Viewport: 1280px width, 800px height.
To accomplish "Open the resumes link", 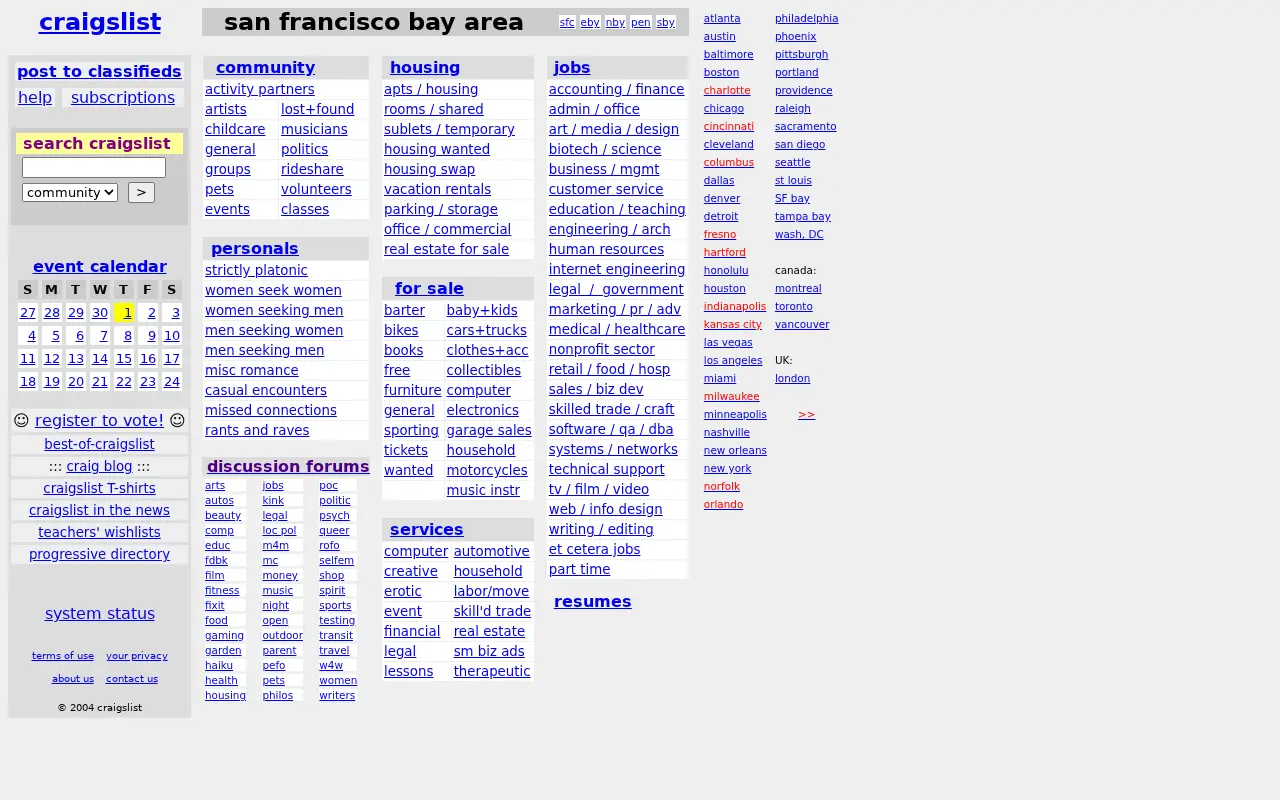I will pyautogui.click(x=593, y=601).
